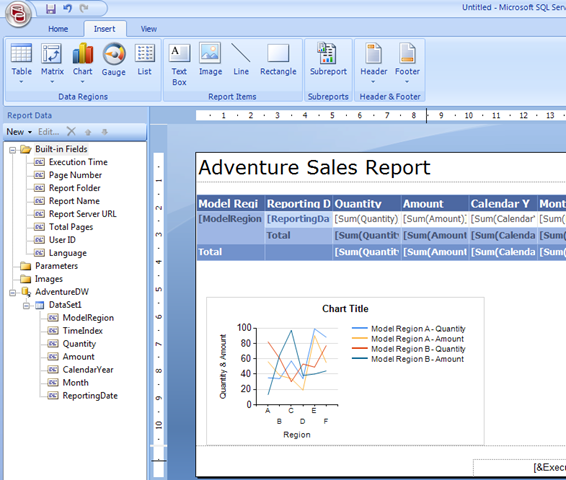Viewport: 566px width, 480px height.
Task: Insert a List data region
Action: 144,60
